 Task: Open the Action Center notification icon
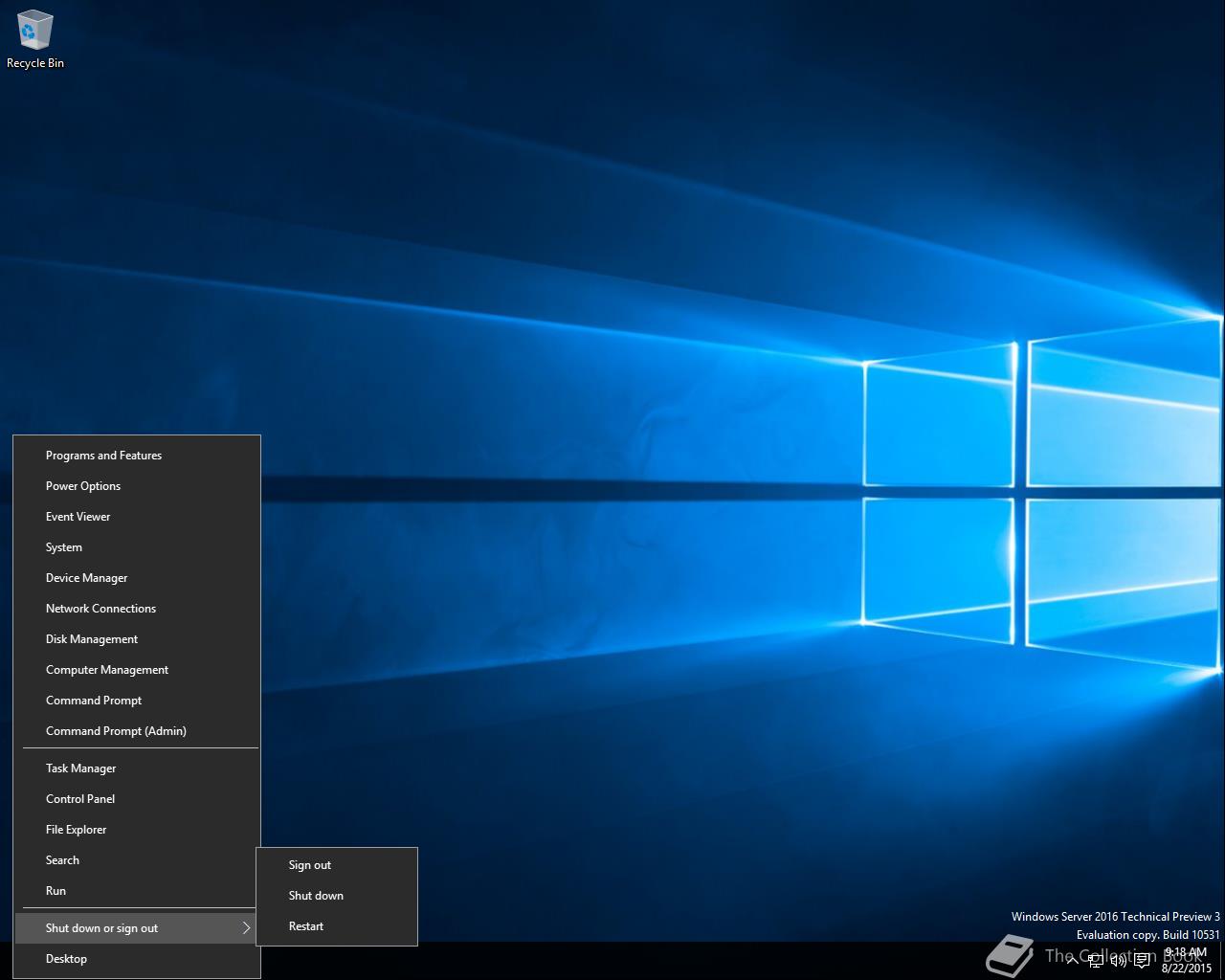pos(1142,961)
